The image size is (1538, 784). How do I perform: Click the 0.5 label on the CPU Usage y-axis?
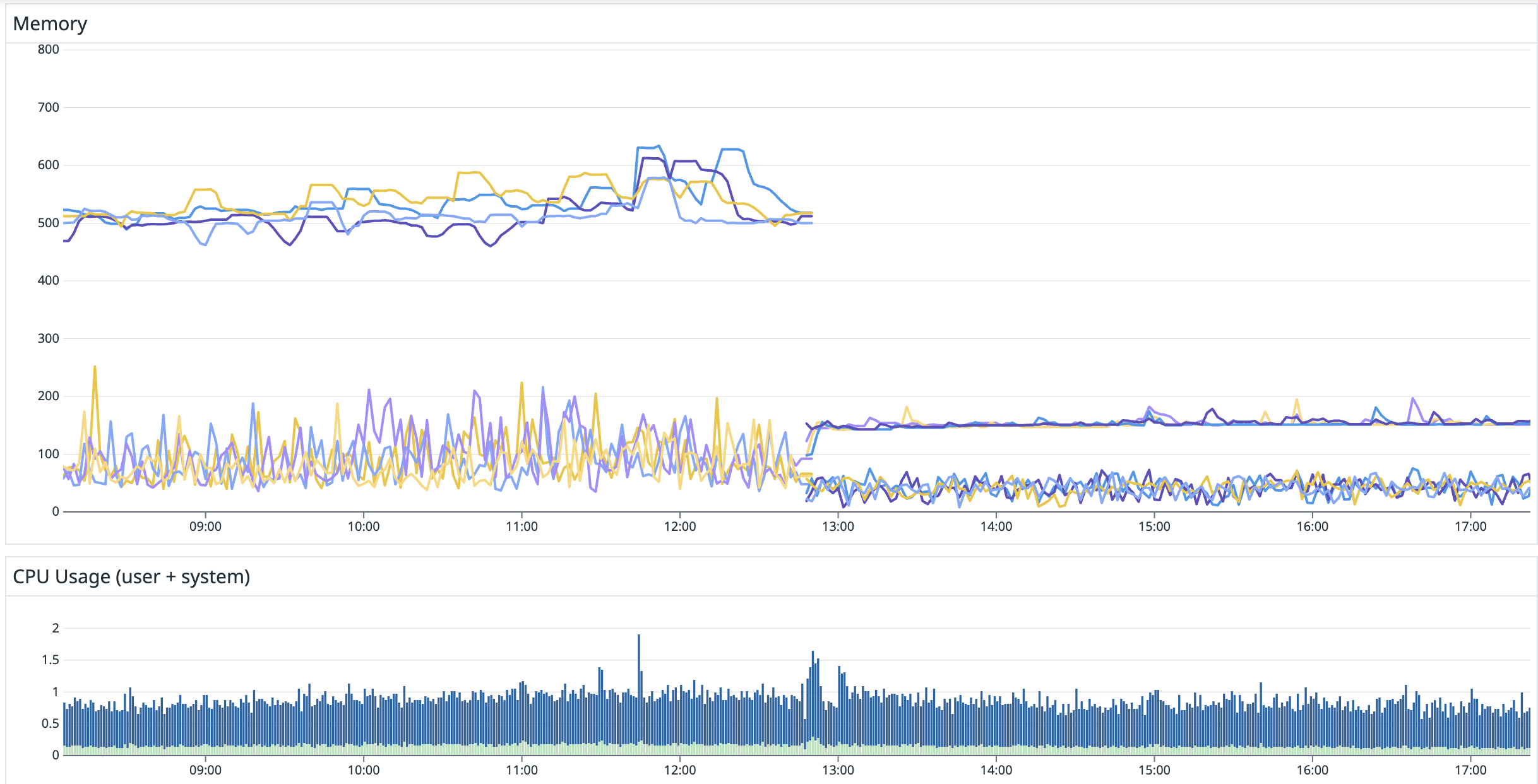(x=51, y=723)
